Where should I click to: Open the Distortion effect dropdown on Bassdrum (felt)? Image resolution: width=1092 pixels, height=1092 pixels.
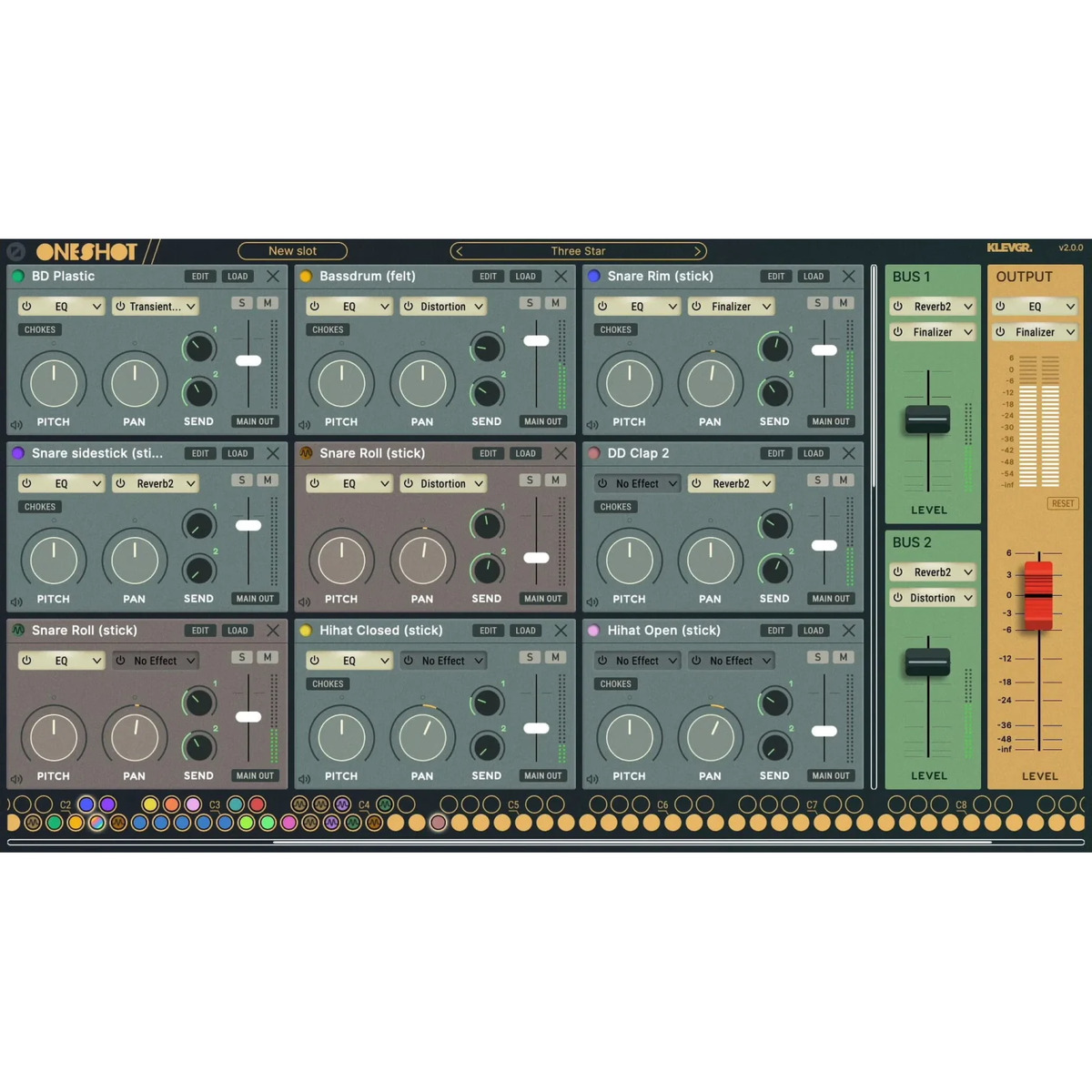pos(443,307)
